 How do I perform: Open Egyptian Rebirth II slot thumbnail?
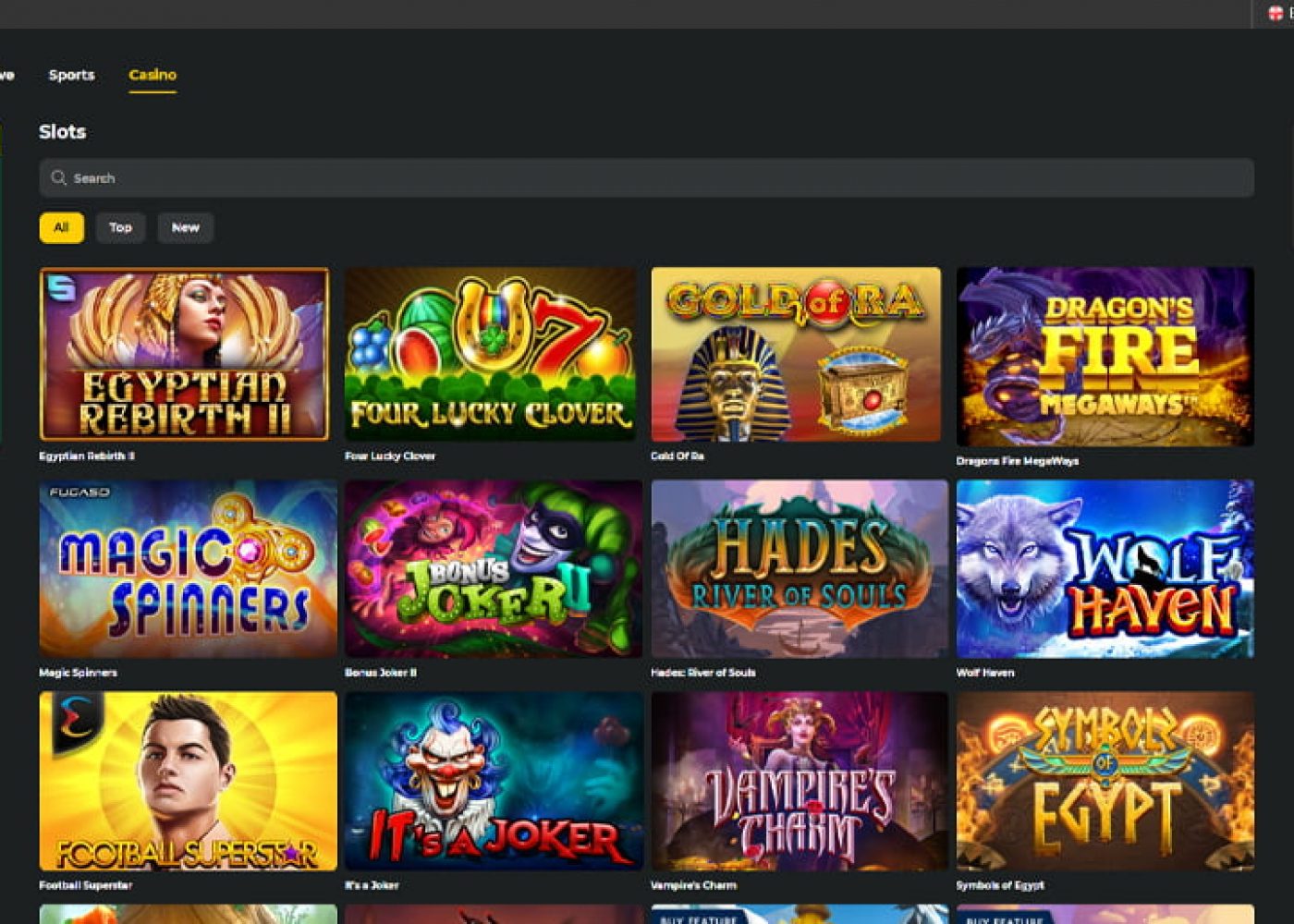(x=184, y=354)
